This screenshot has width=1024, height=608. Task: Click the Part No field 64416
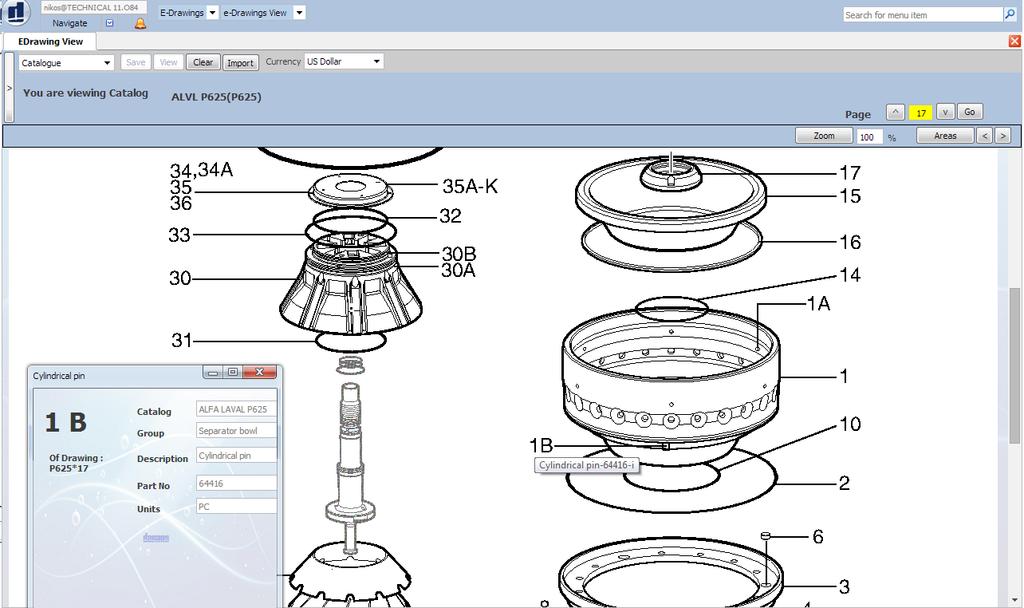tap(236, 484)
